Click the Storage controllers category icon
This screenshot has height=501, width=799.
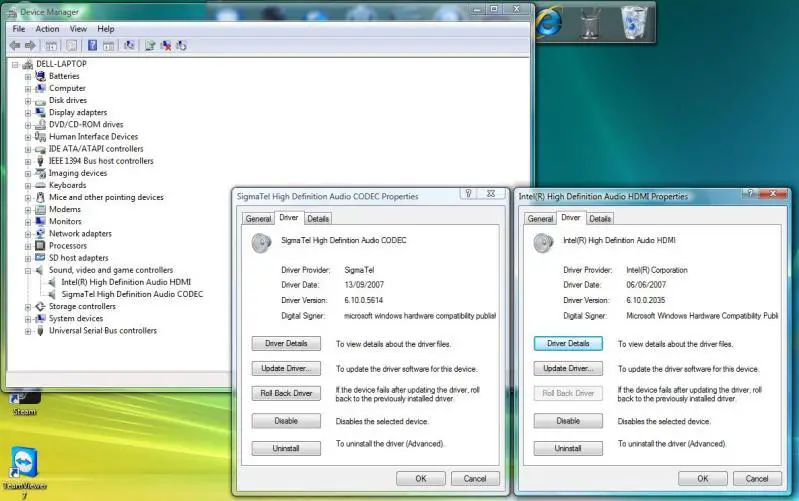[x=40, y=306]
